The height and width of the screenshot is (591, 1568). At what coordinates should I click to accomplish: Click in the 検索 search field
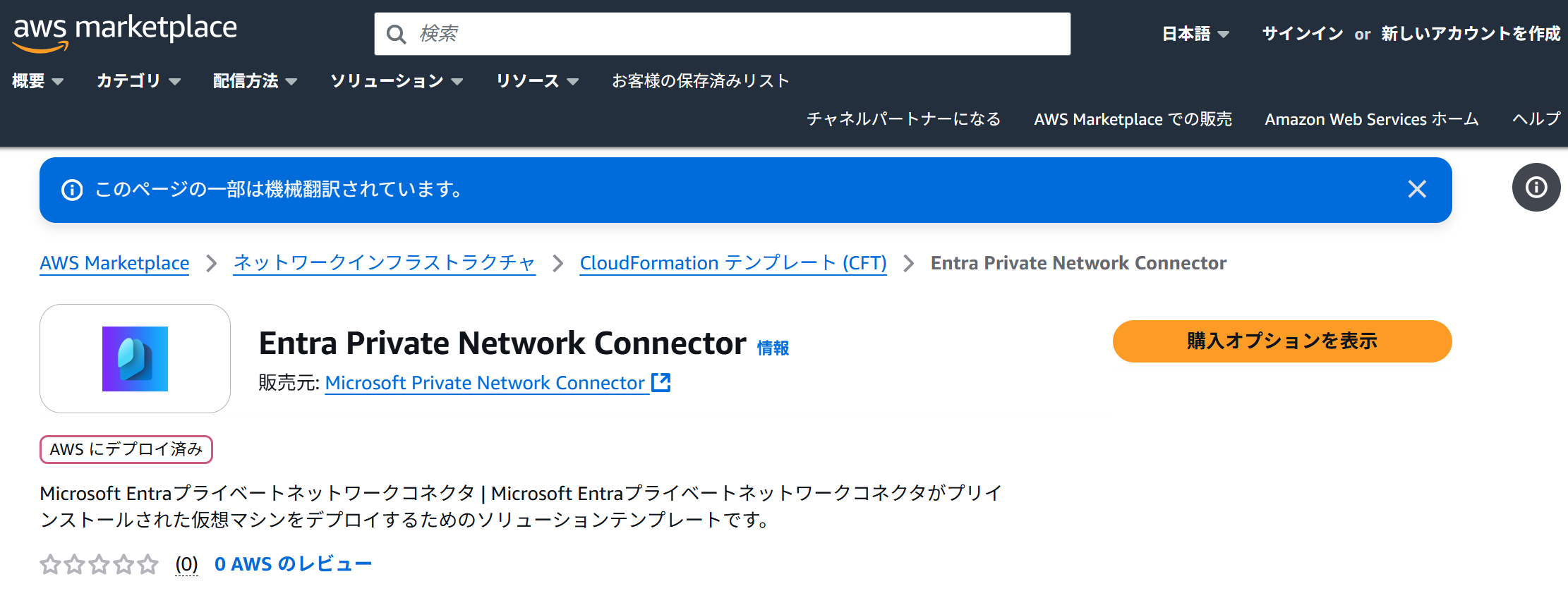723,34
